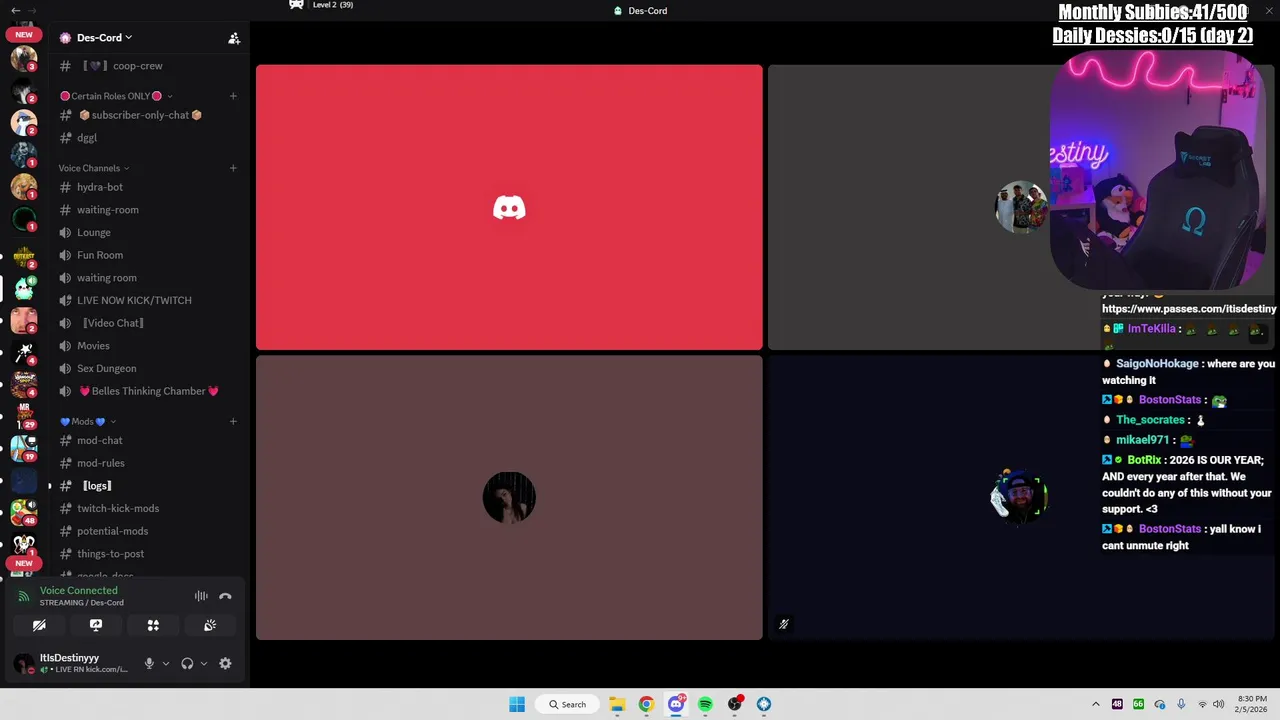The width and height of the screenshot is (1280, 720).
Task: Show hidden system tray icons
Action: pyautogui.click(x=1096, y=704)
